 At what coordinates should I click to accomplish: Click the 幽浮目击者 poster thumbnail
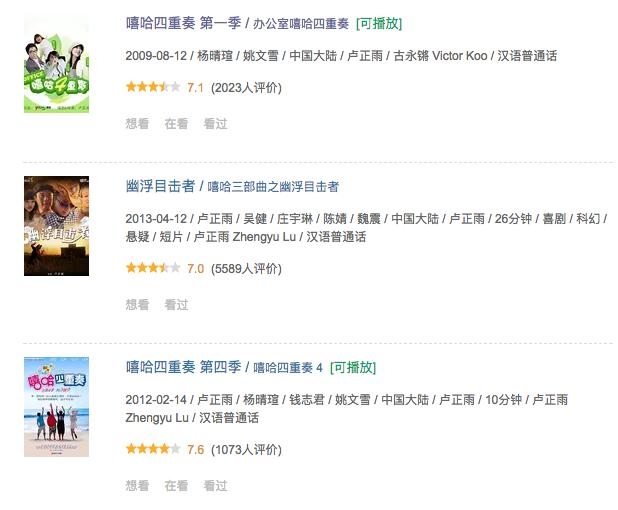pos(56,226)
